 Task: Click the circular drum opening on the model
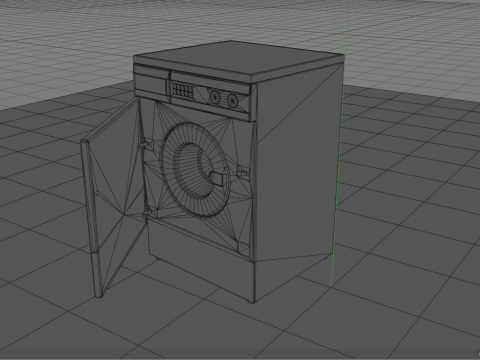coord(195,170)
